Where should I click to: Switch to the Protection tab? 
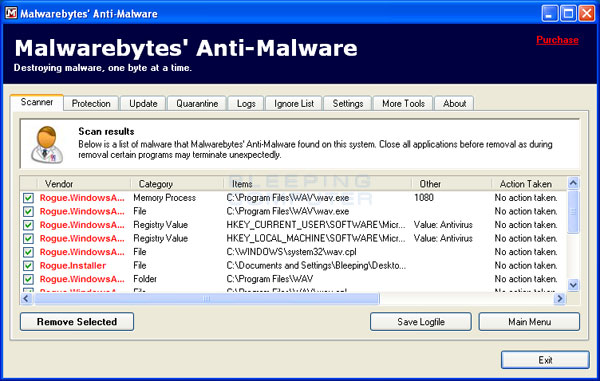click(91, 104)
